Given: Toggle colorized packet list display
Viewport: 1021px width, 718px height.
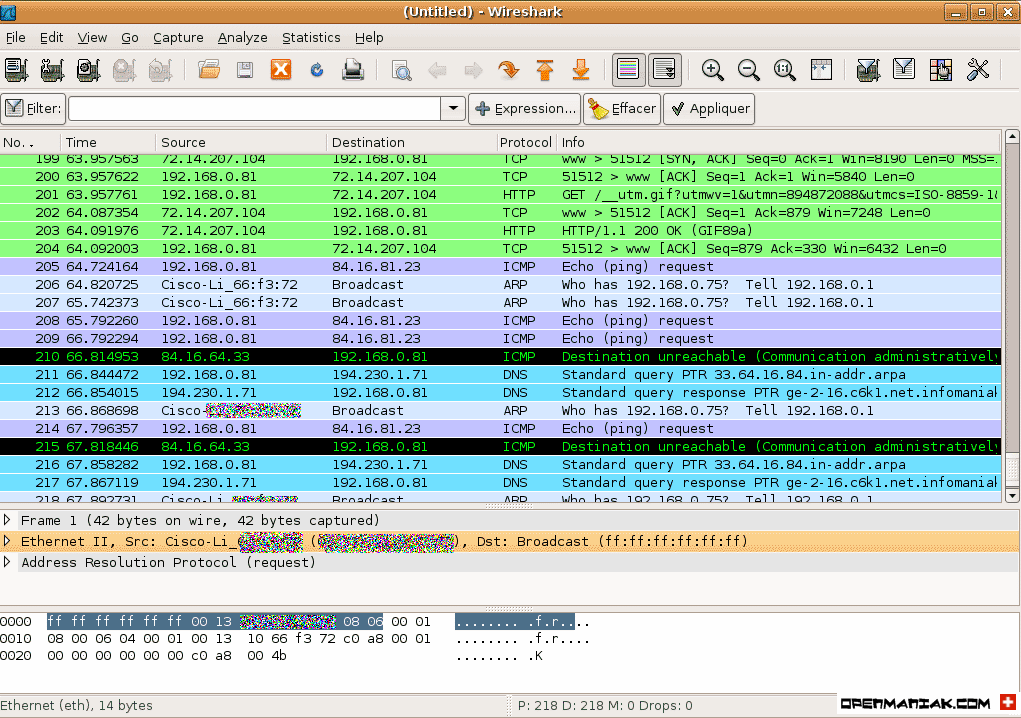Looking at the screenshot, I should [x=626, y=69].
